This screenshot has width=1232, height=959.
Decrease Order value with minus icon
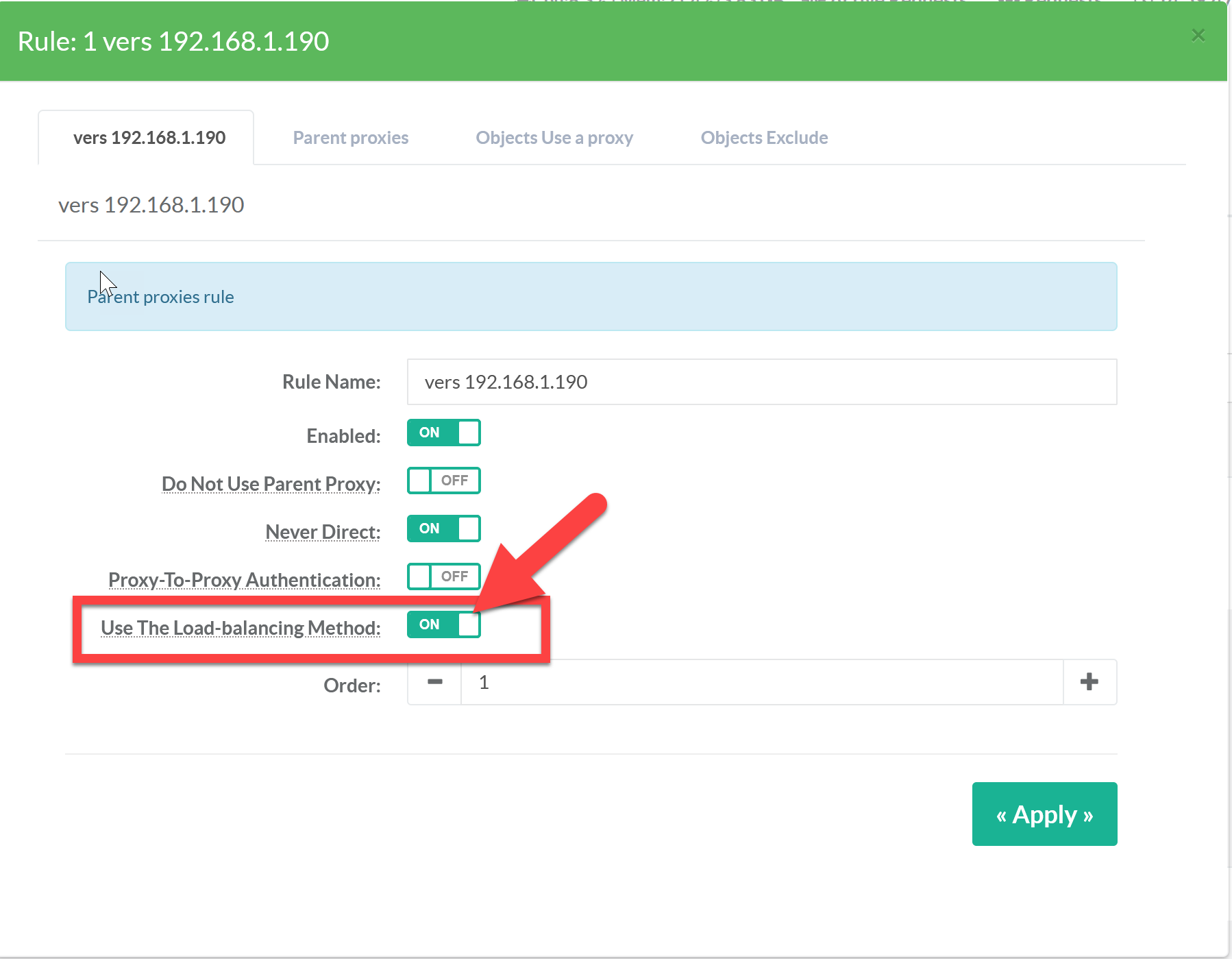click(434, 682)
